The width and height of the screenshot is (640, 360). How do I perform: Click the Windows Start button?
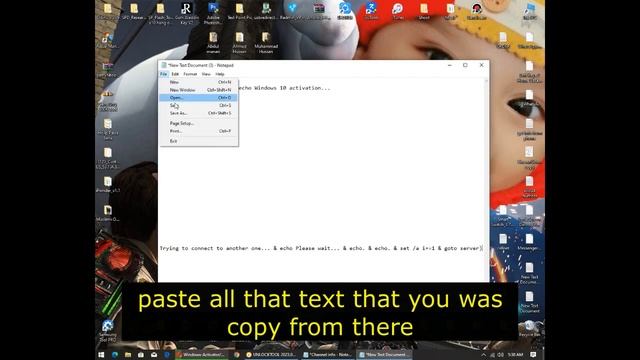101,355
